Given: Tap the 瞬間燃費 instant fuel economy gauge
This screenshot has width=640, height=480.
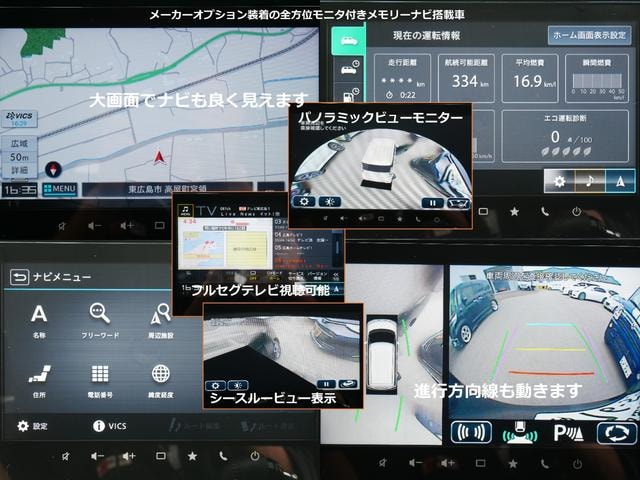Looking at the screenshot, I should pos(597,78).
